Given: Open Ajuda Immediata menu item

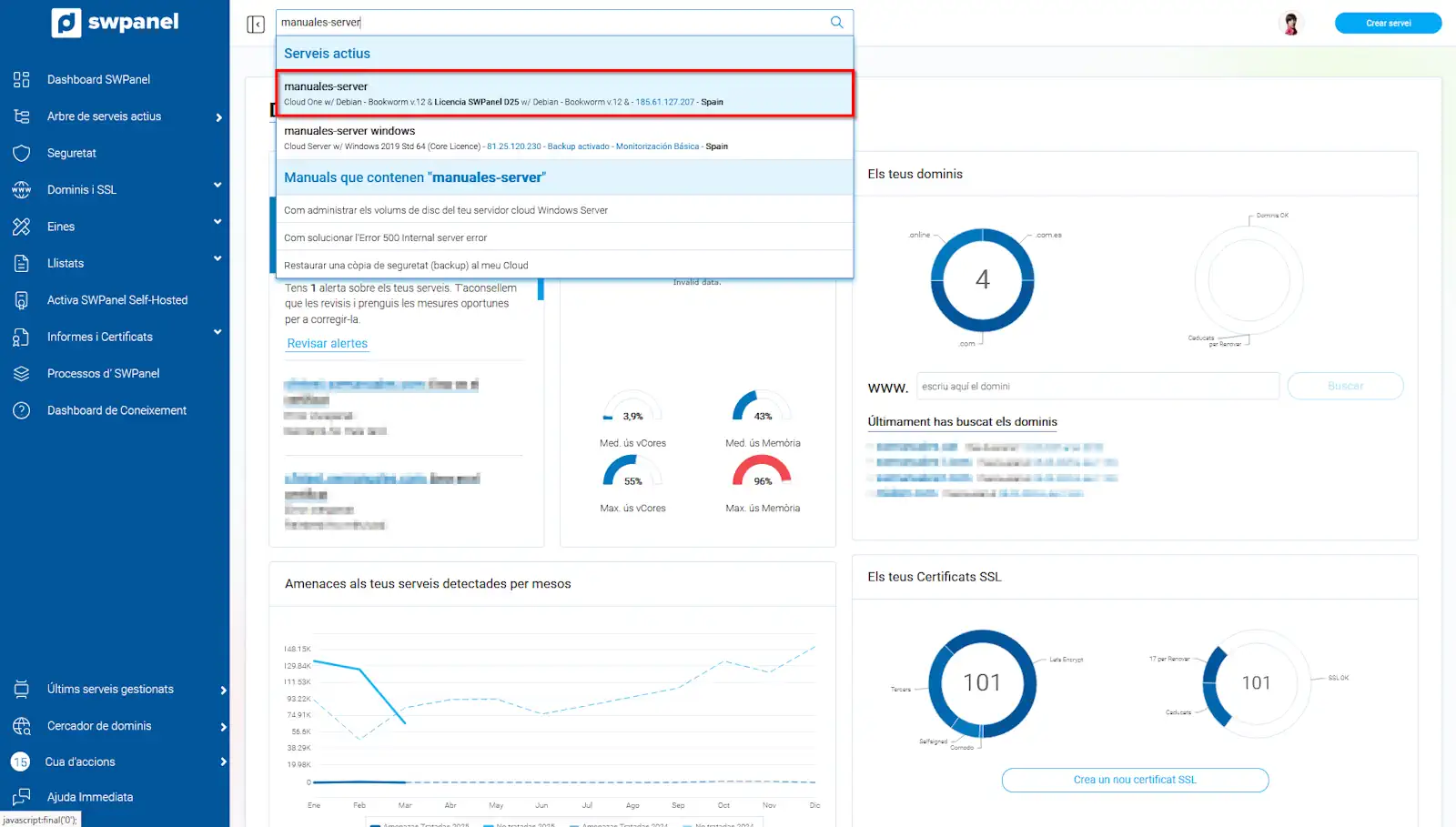Looking at the screenshot, I should pos(90,797).
